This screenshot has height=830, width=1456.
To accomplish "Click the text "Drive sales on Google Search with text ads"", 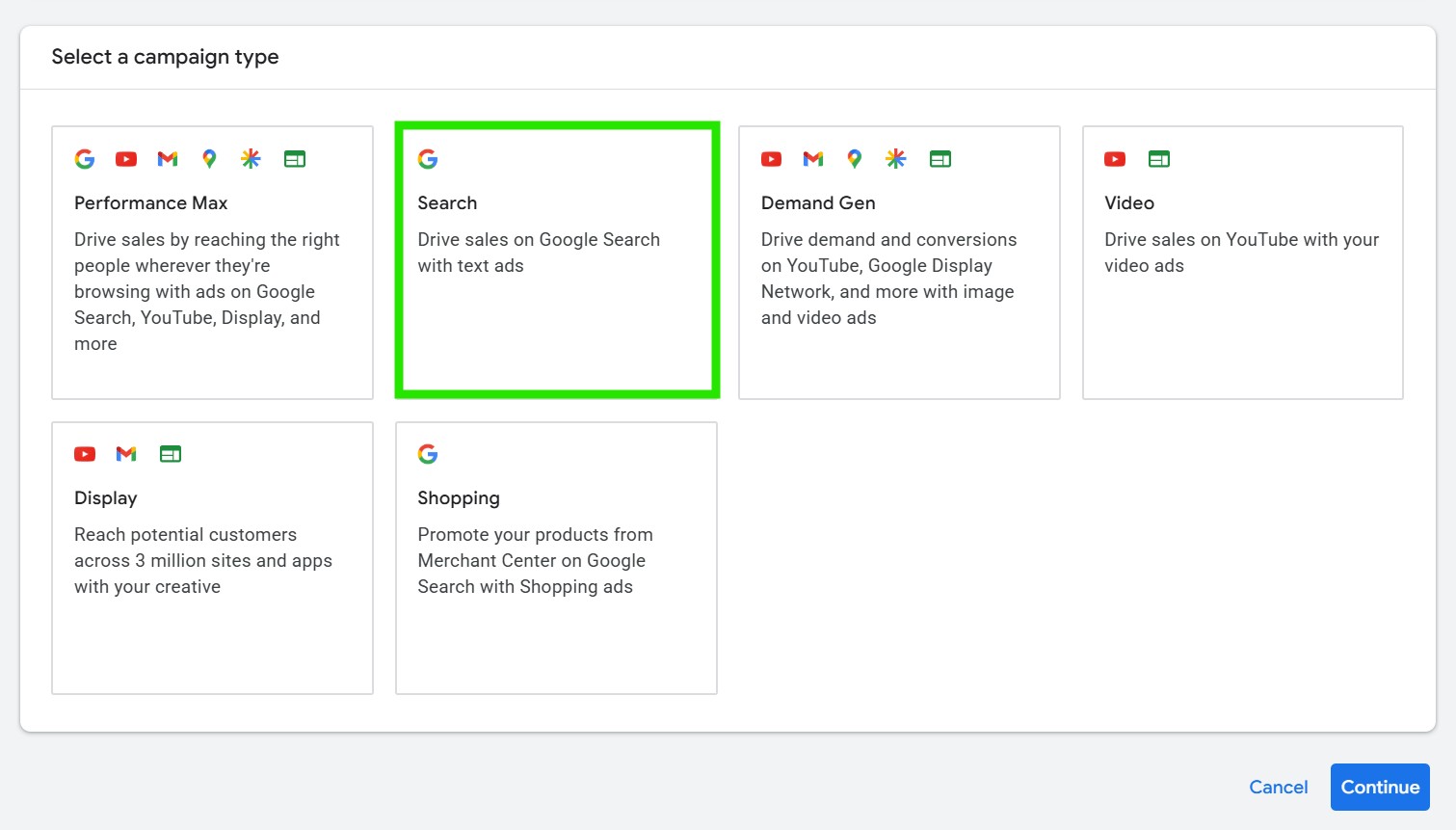I will coord(539,253).
